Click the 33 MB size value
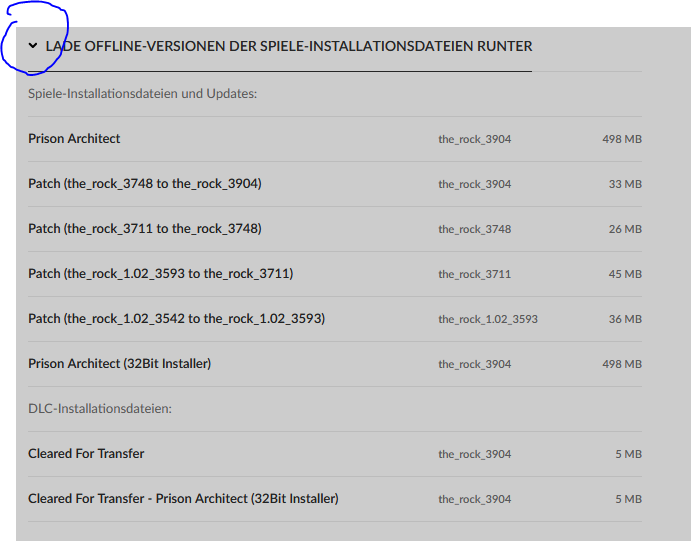The height and width of the screenshot is (541, 691). click(x=625, y=184)
